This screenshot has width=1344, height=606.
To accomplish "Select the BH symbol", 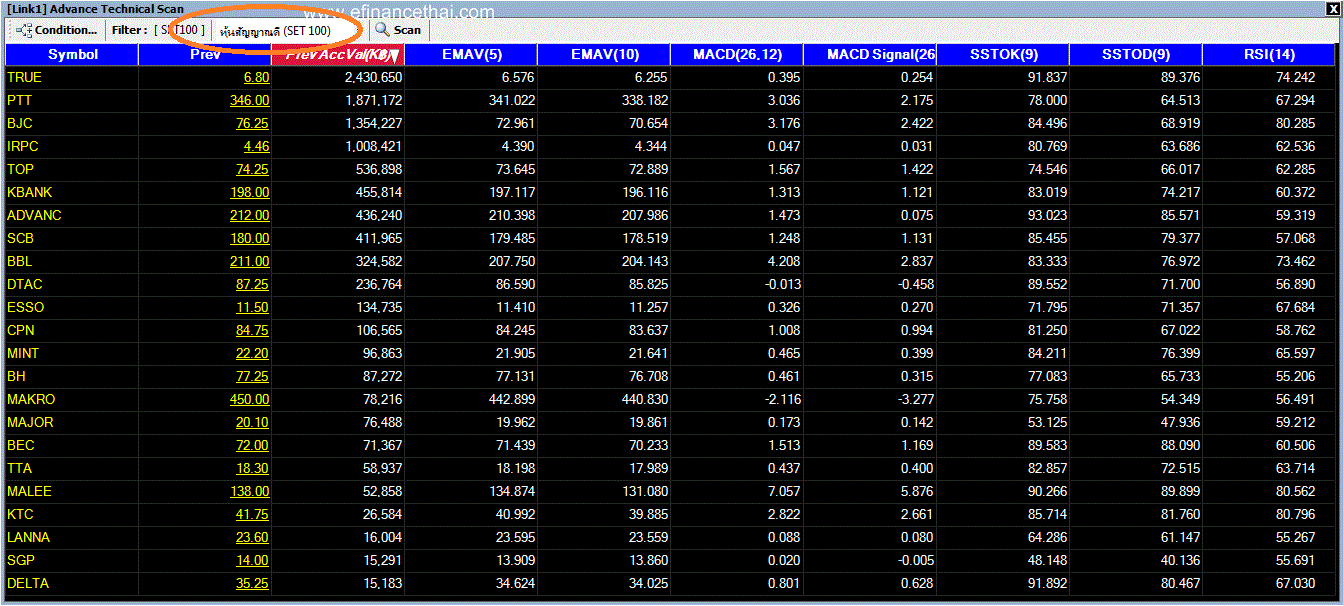I will (x=16, y=376).
